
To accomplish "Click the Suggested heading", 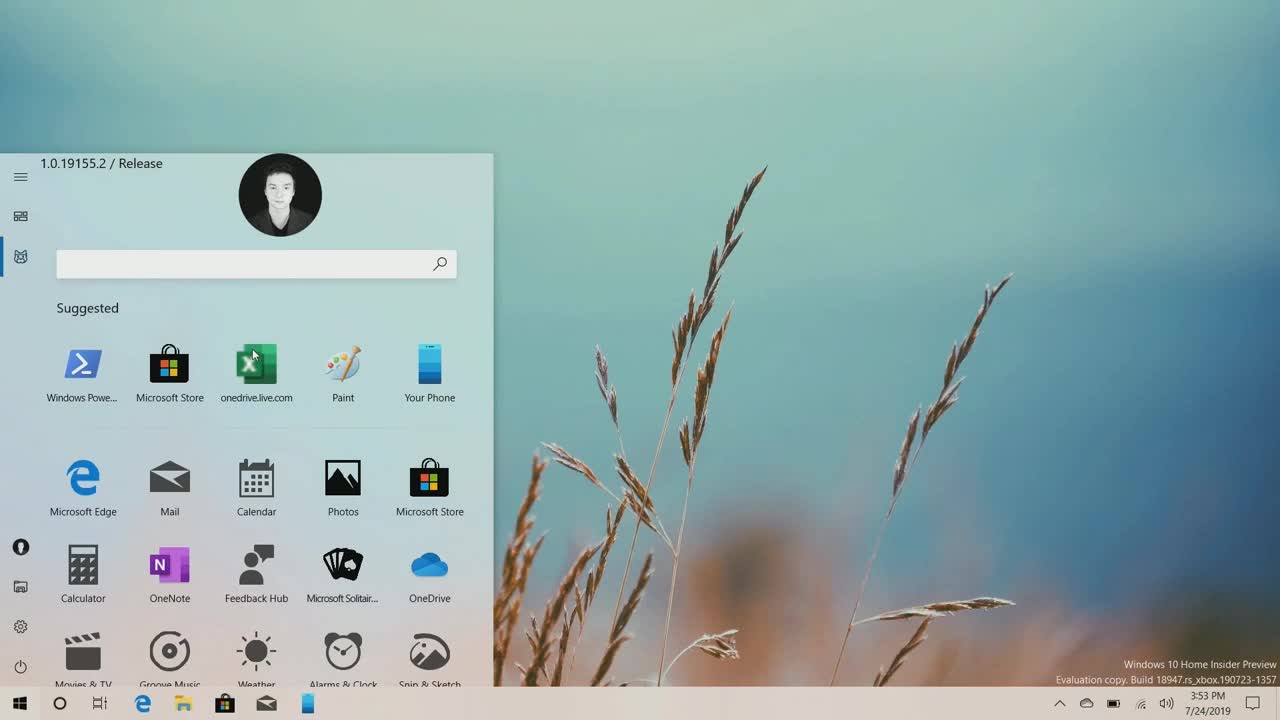I will pyautogui.click(x=87, y=308).
